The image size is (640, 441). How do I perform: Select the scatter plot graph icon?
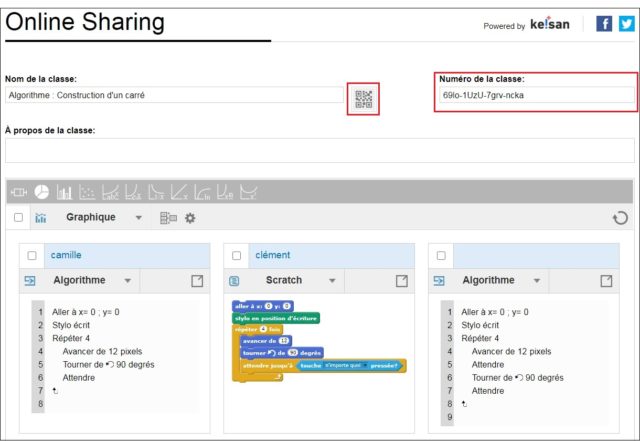87,192
